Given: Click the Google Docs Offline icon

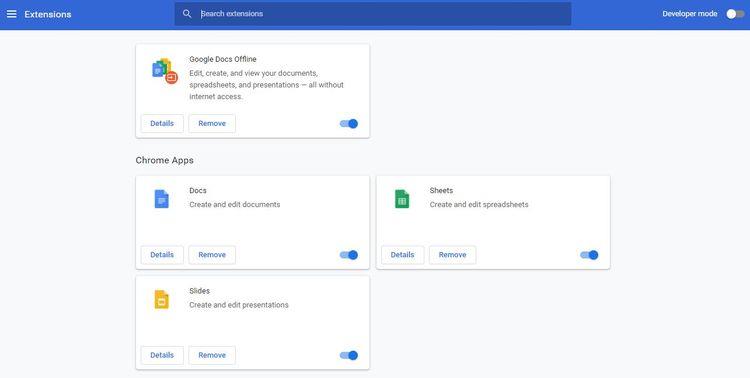Looking at the screenshot, I should (165, 71).
